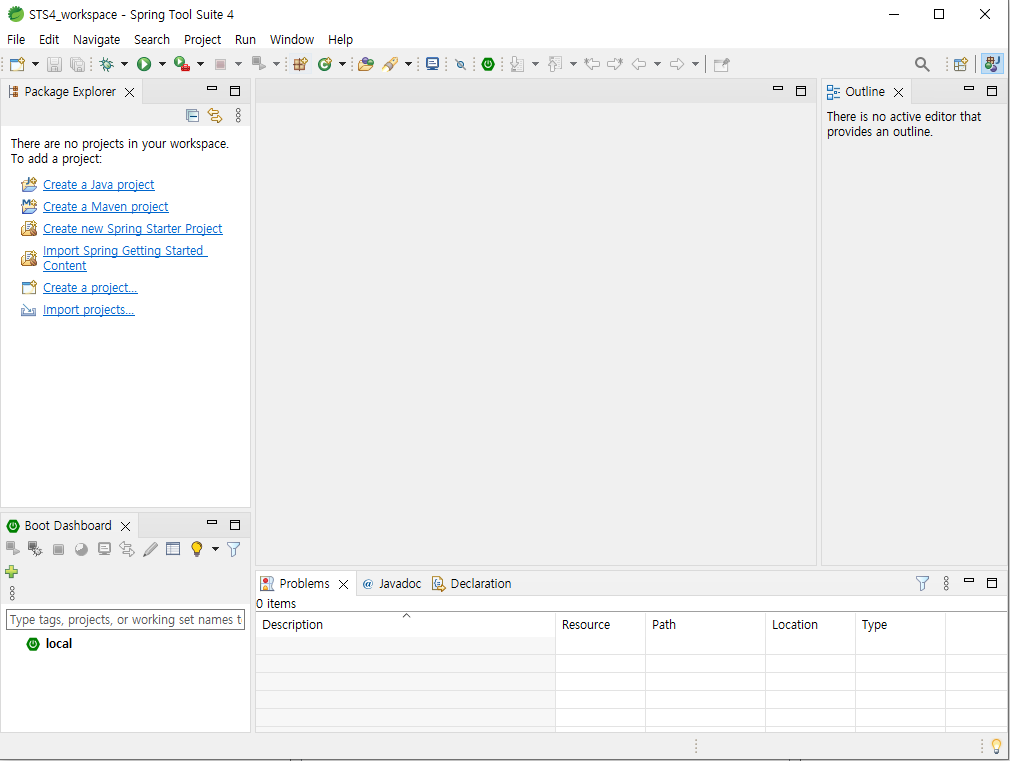Click the Boot Dashboard tags filter field
The height and width of the screenshot is (761, 1010).
(126, 620)
